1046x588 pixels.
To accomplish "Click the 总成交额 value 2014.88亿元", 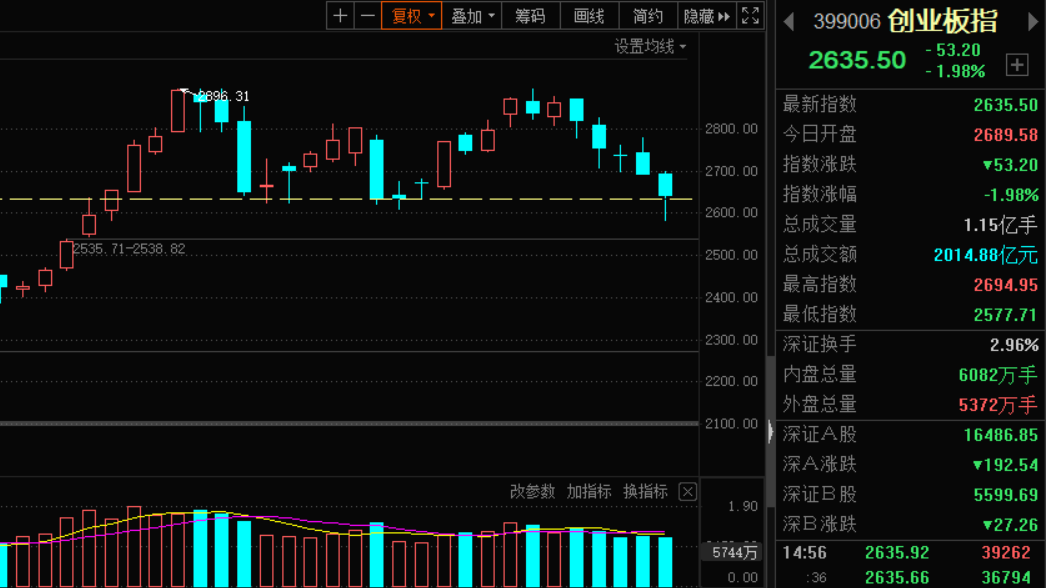I will pyautogui.click(x=985, y=255).
